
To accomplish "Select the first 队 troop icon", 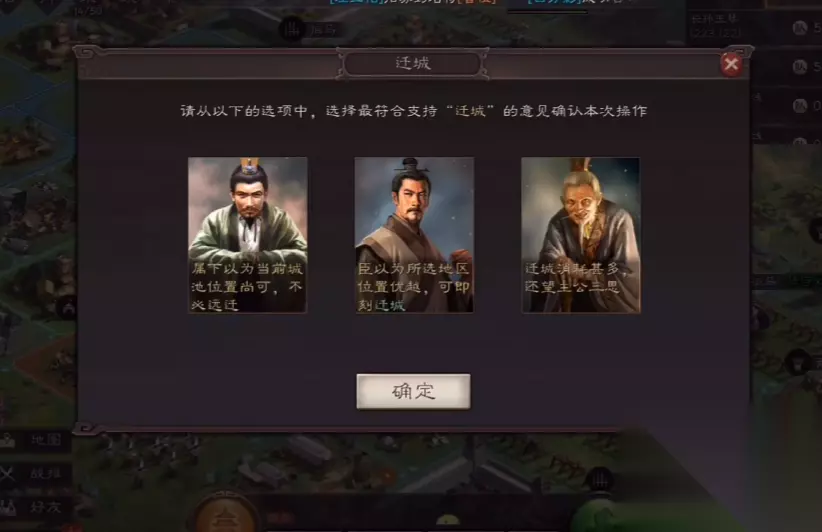I will coord(799,27).
